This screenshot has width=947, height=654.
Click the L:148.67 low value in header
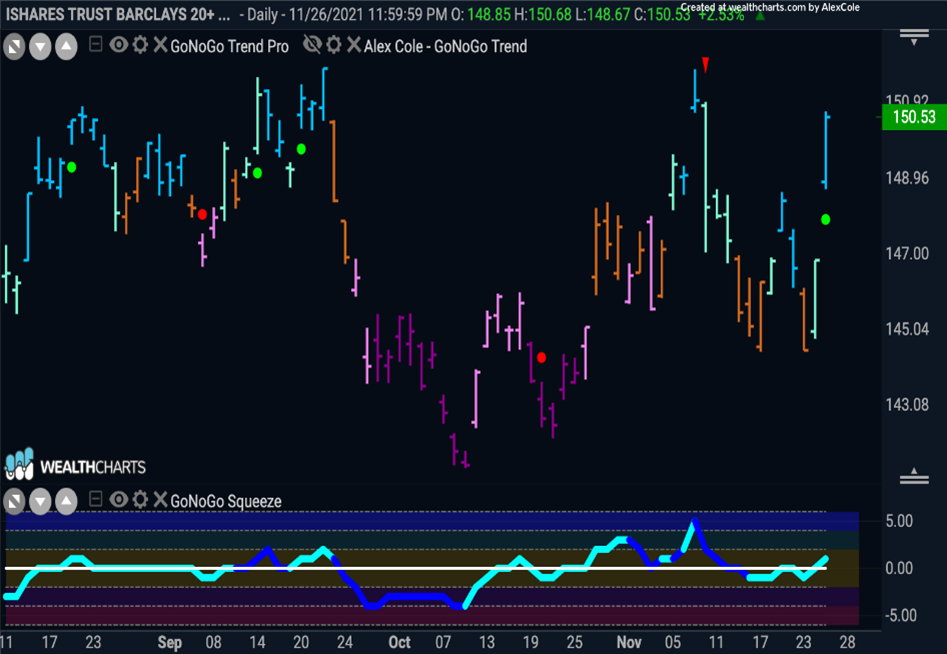pos(602,15)
